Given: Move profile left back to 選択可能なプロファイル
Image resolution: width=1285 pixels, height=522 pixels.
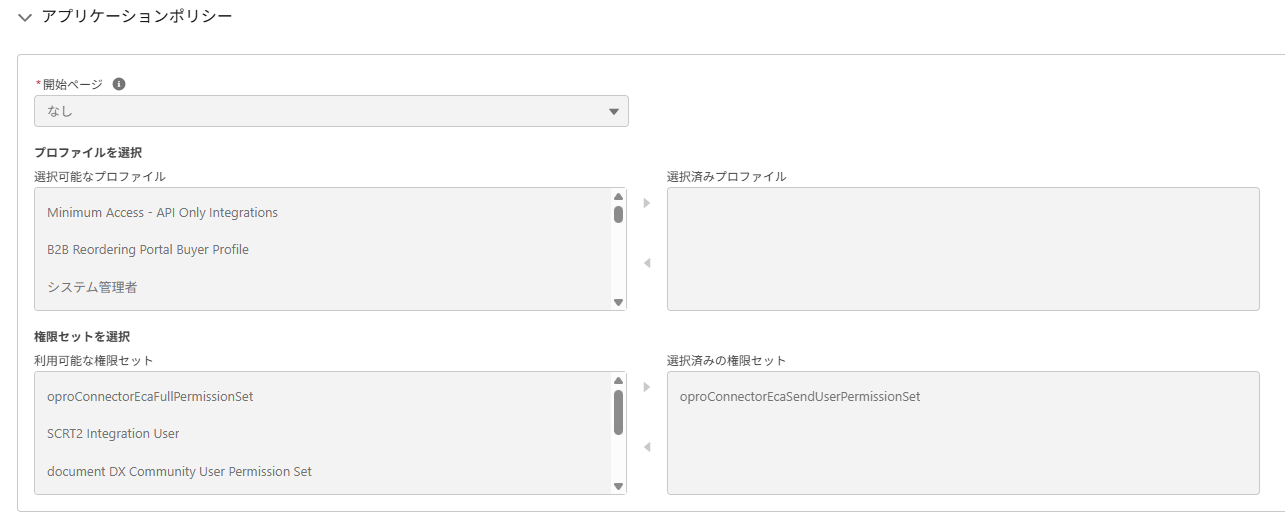Looking at the screenshot, I should point(646,263).
